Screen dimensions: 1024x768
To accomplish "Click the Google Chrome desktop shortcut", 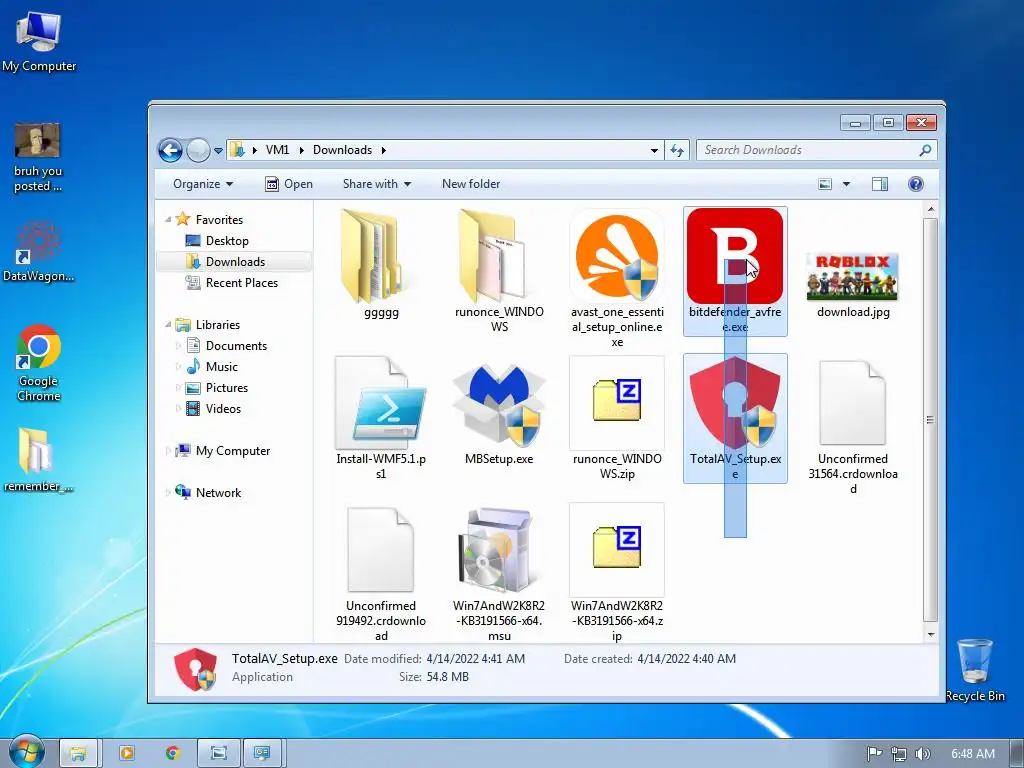I will [39, 362].
